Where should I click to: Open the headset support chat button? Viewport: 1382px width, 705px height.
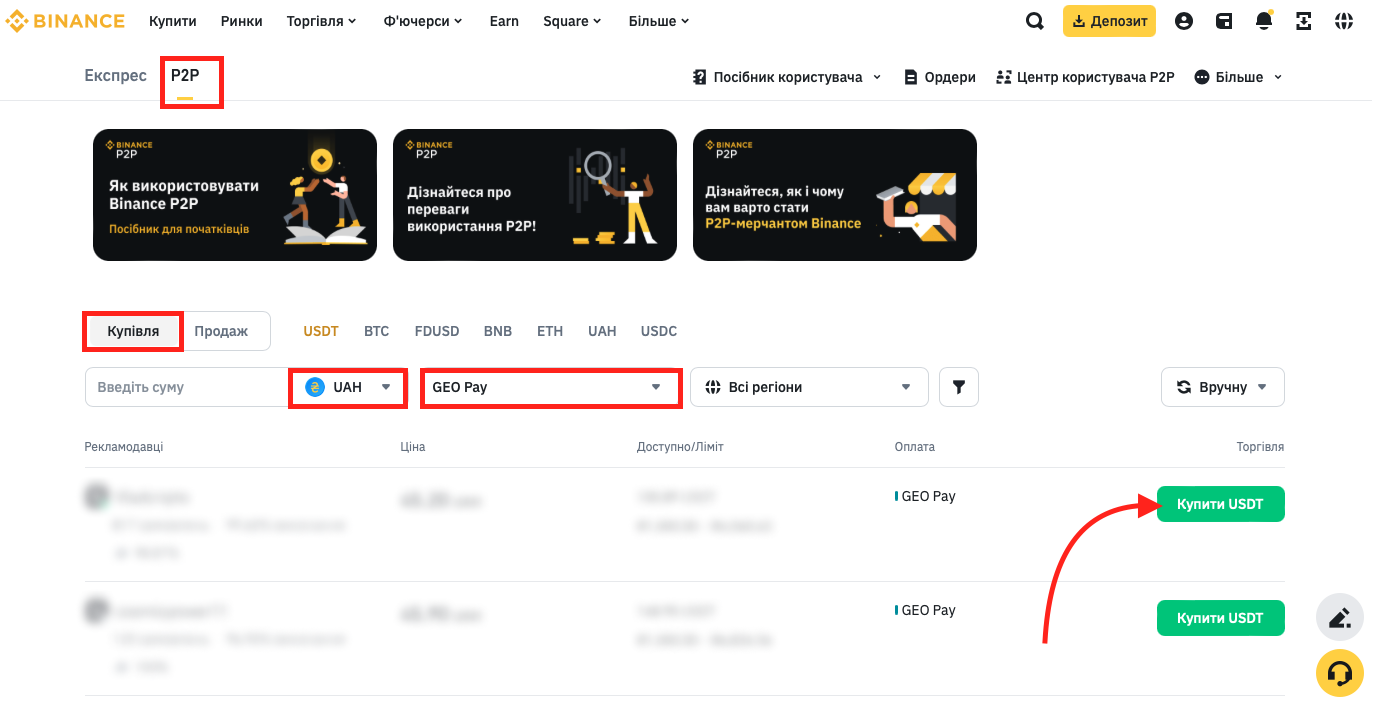coord(1340,673)
